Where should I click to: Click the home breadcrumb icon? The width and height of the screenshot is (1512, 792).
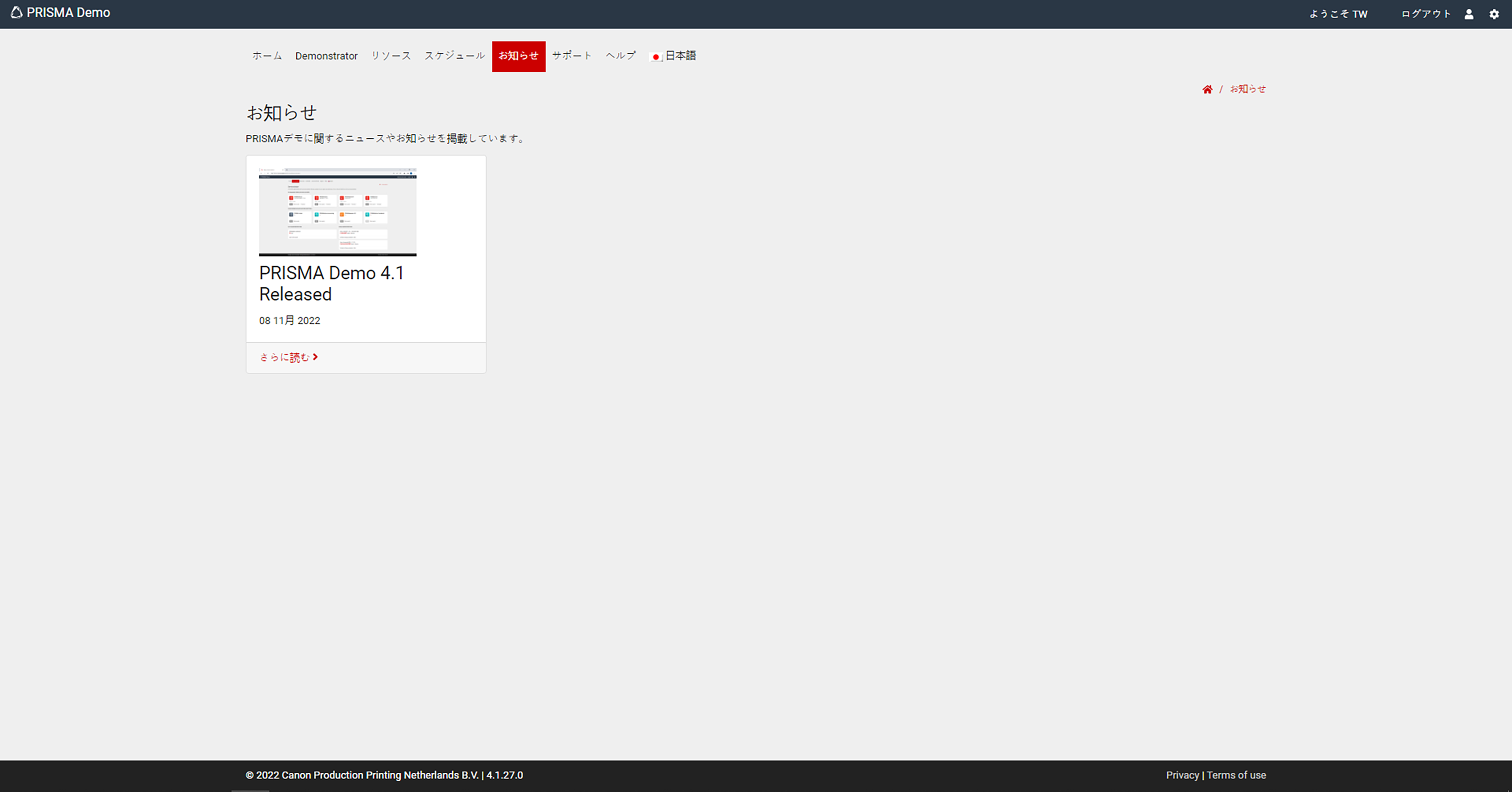click(1207, 89)
